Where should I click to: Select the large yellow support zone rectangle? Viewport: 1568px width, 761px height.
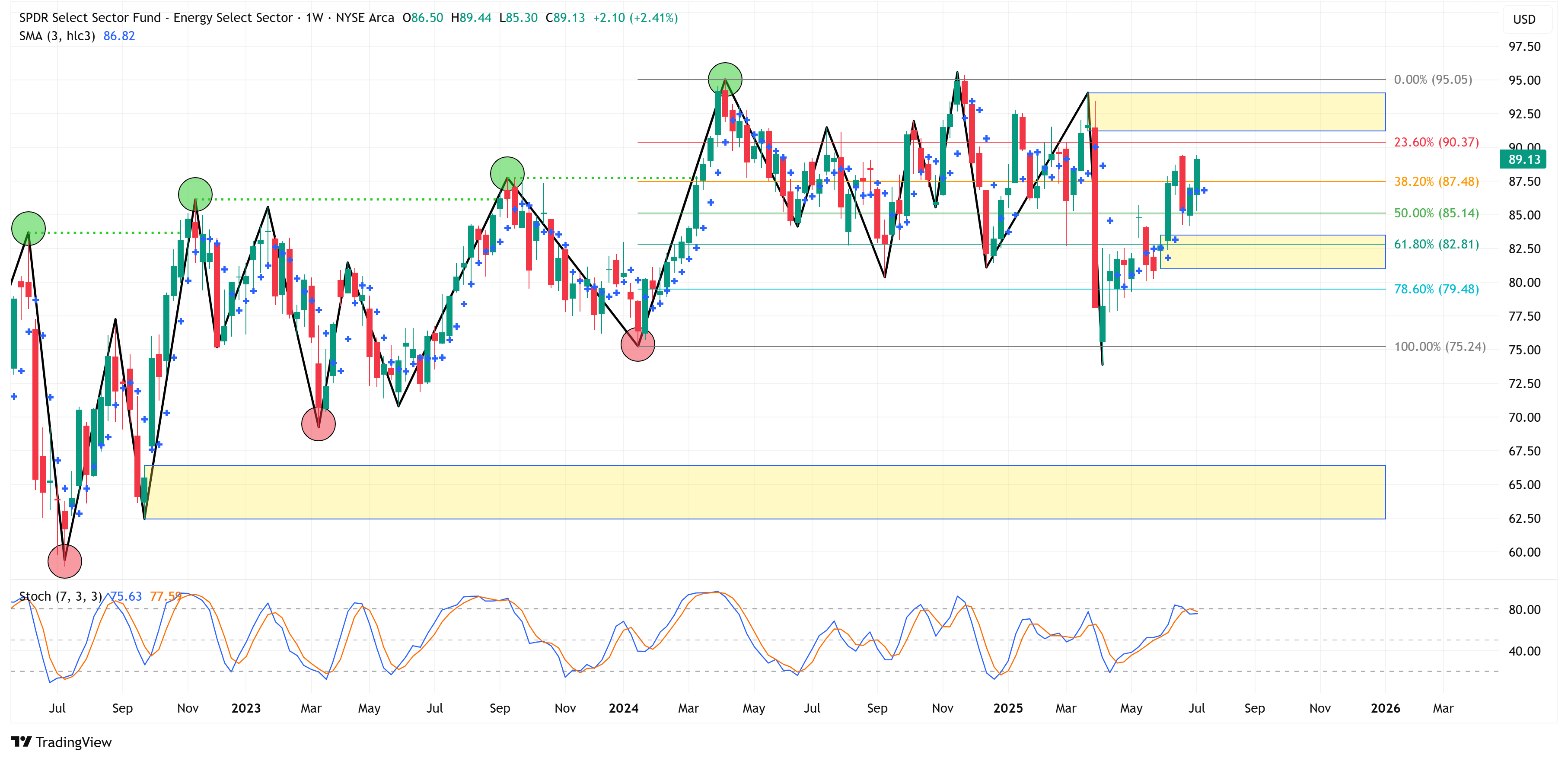764,492
